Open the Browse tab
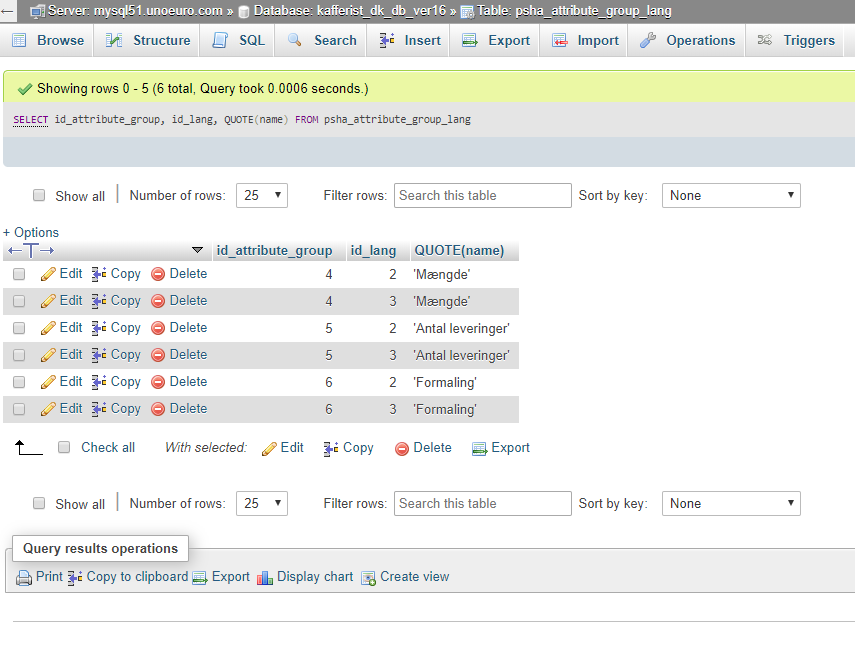The image size is (855, 665). point(48,40)
